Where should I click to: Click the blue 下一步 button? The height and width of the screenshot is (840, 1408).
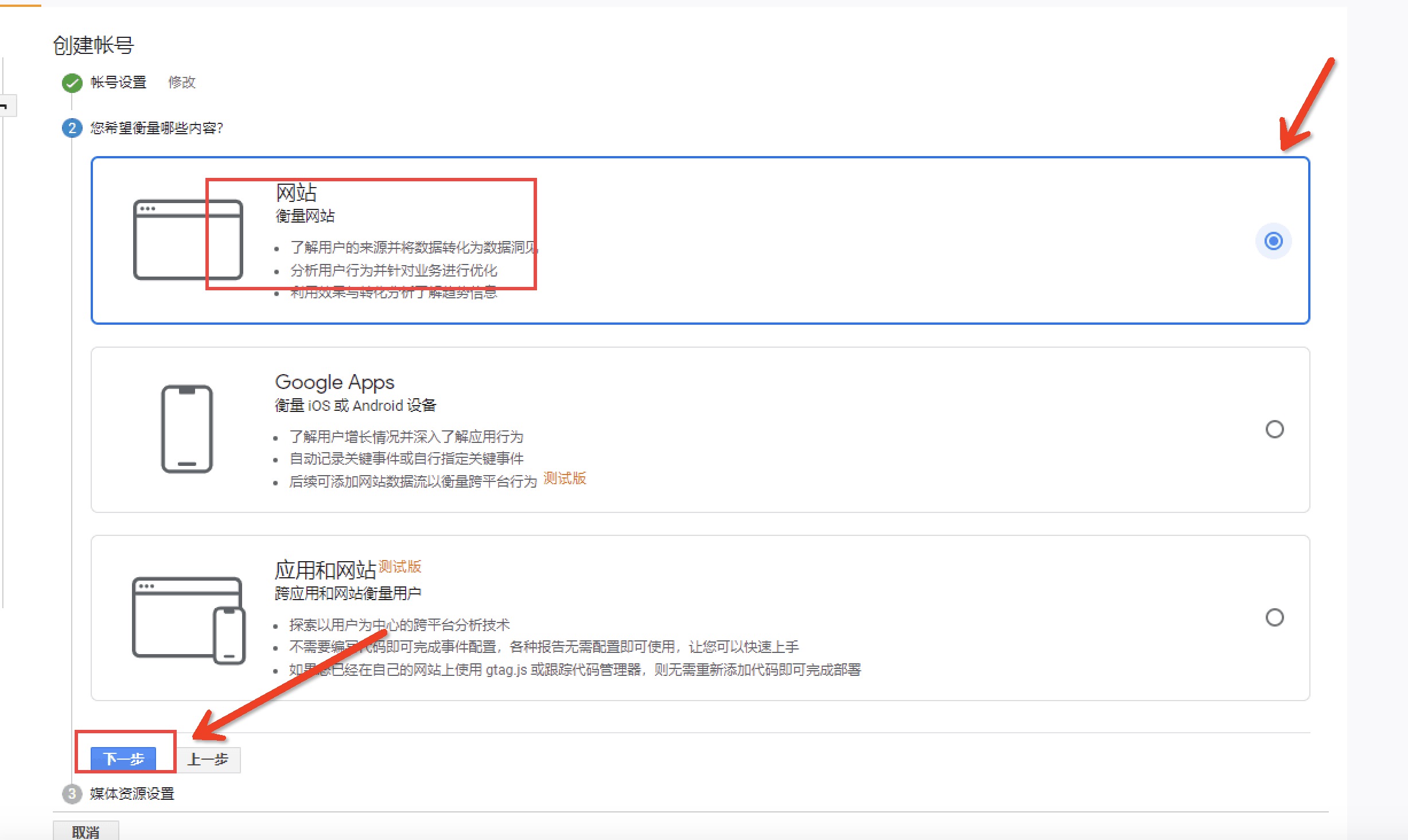[x=123, y=759]
